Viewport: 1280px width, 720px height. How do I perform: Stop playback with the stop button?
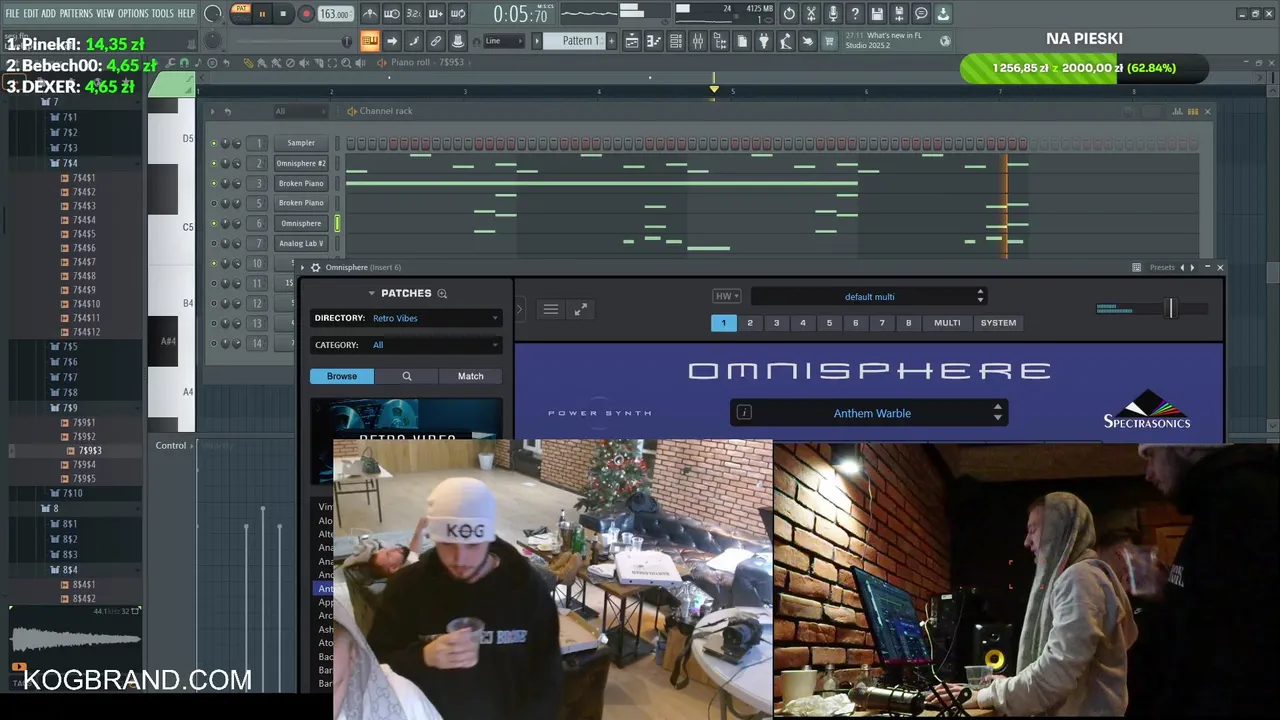(283, 14)
